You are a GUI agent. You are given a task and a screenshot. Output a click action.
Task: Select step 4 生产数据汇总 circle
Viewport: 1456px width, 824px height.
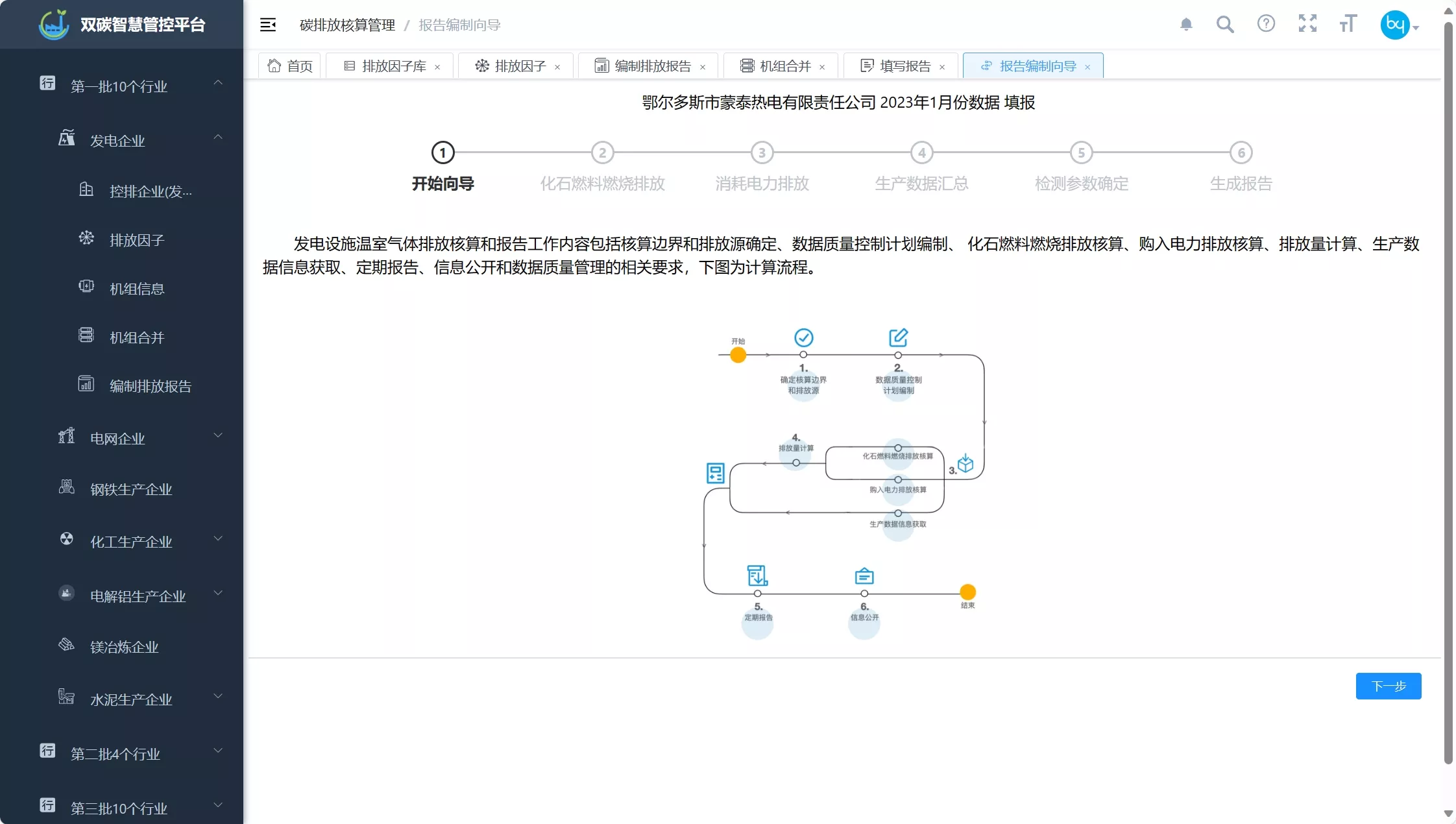click(x=922, y=153)
